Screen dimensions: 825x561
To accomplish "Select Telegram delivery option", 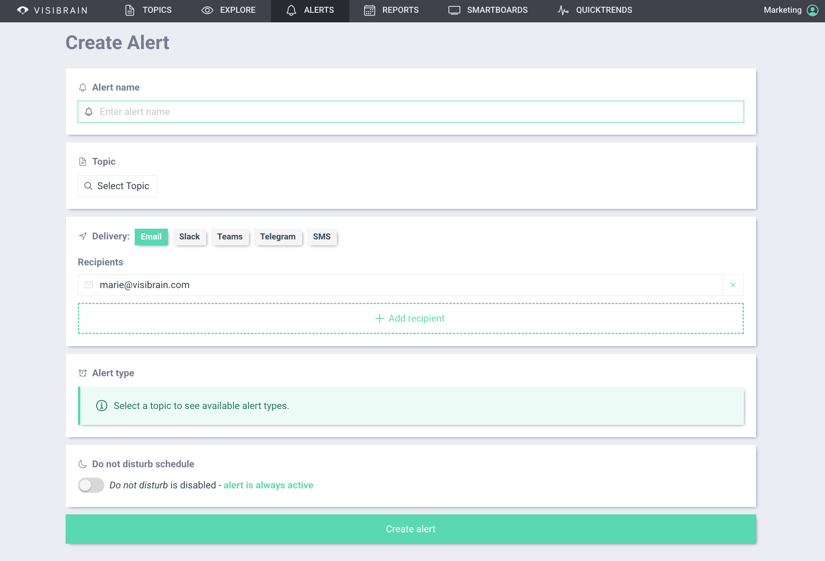I will pos(278,237).
